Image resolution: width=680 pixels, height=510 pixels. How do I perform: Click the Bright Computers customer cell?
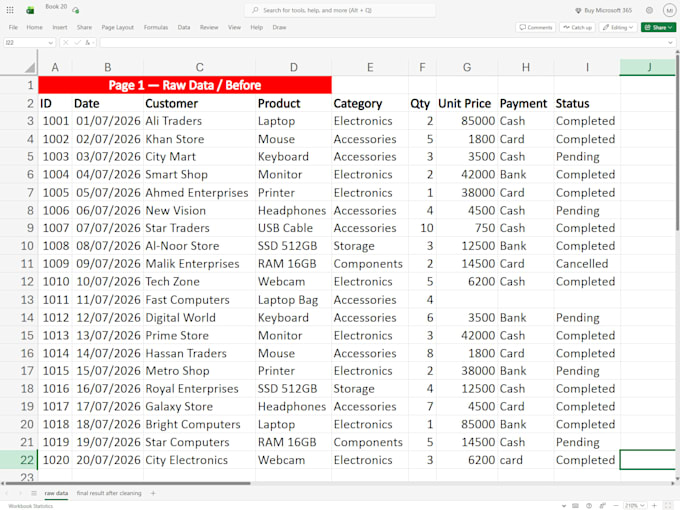tap(199, 424)
